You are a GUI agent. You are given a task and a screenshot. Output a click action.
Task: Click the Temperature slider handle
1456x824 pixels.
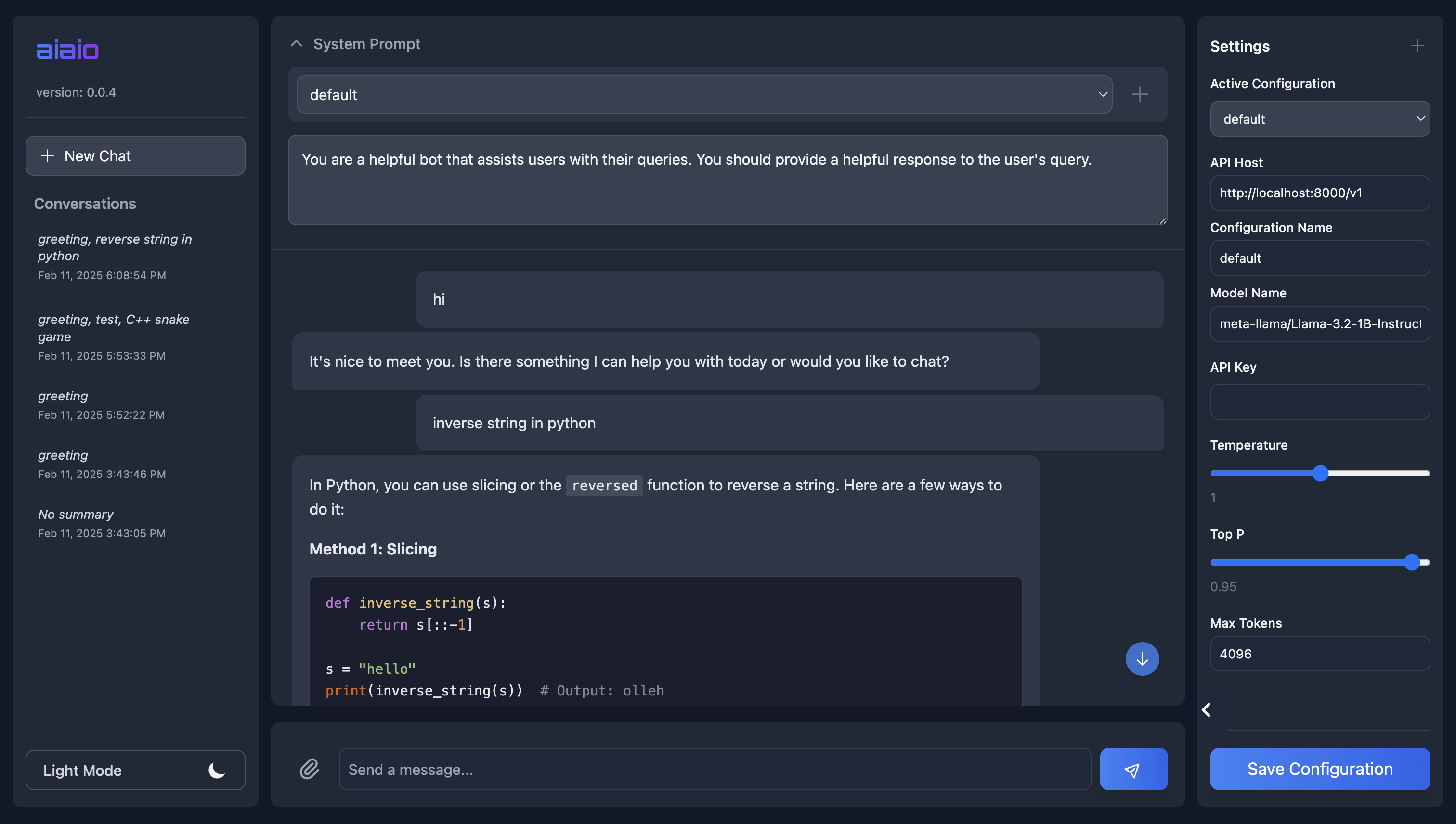(x=1320, y=473)
